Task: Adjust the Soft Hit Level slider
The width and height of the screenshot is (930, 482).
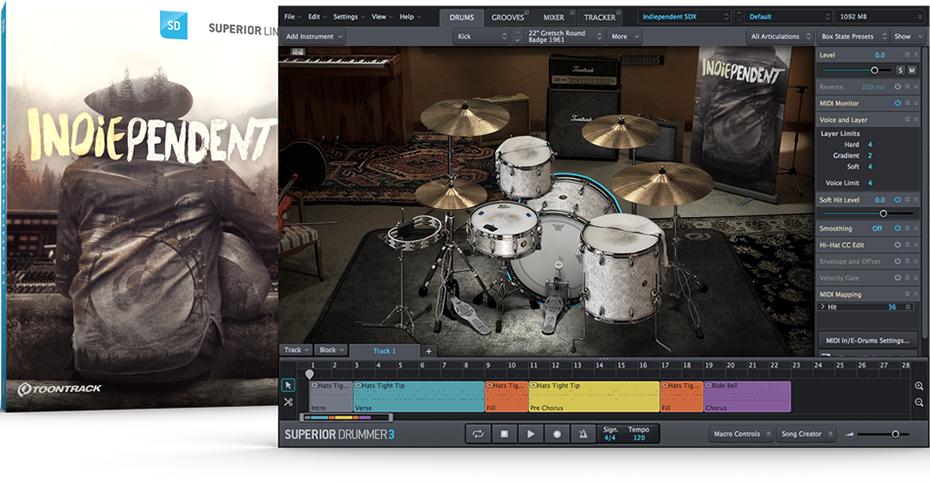Action: pyautogui.click(x=882, y=213)
